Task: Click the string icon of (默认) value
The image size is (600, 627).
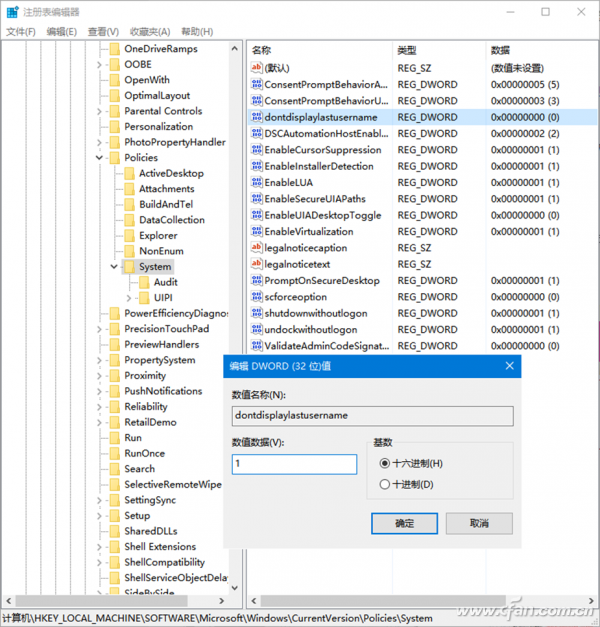Action: [x=256, y=68]
